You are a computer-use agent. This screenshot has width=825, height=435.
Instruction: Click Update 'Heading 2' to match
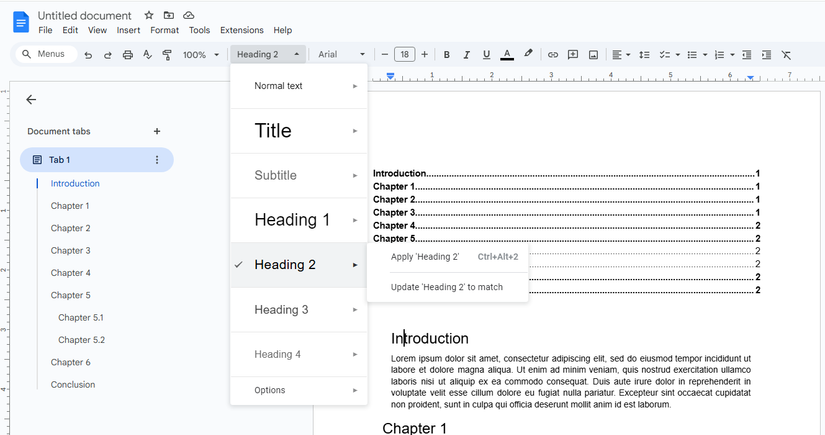click(x=446, y=287)
